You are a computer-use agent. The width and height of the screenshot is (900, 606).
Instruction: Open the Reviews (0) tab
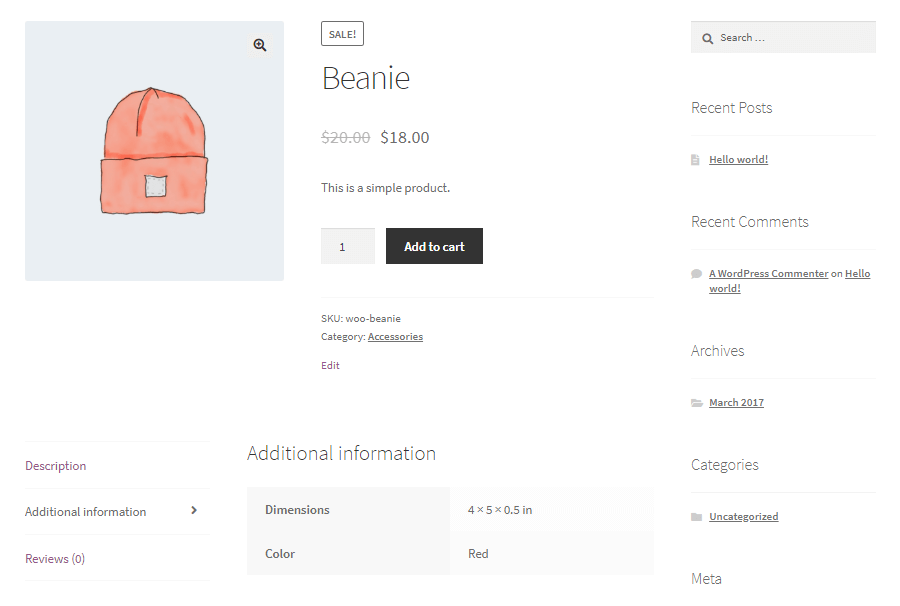coord(54,558)
